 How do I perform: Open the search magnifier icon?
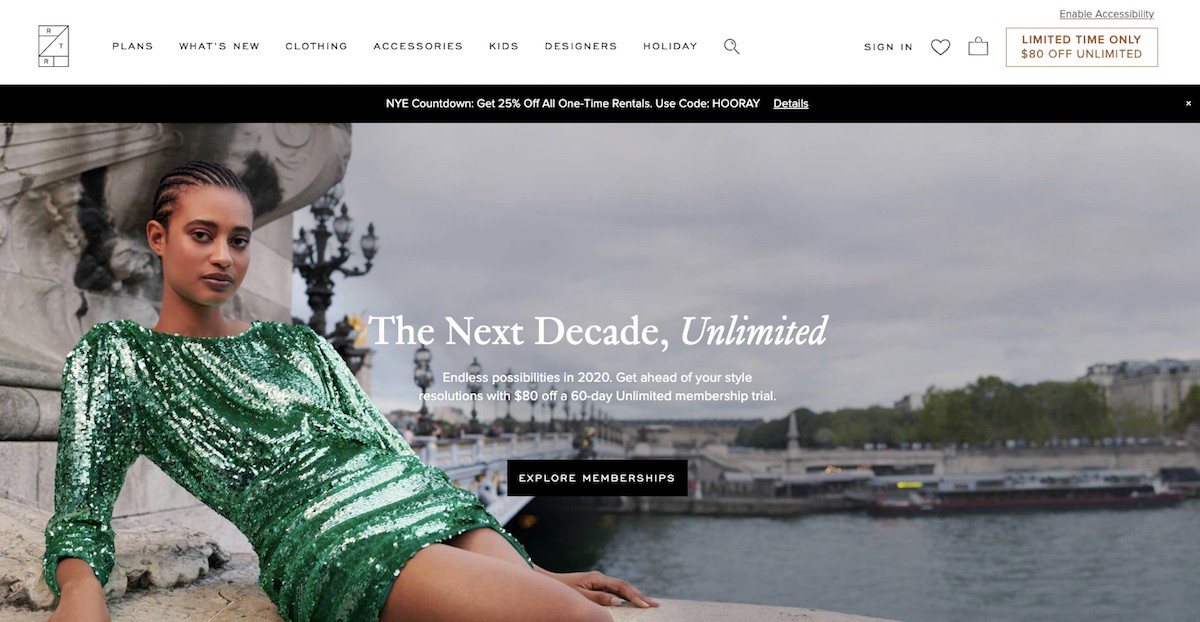(732, 46)
